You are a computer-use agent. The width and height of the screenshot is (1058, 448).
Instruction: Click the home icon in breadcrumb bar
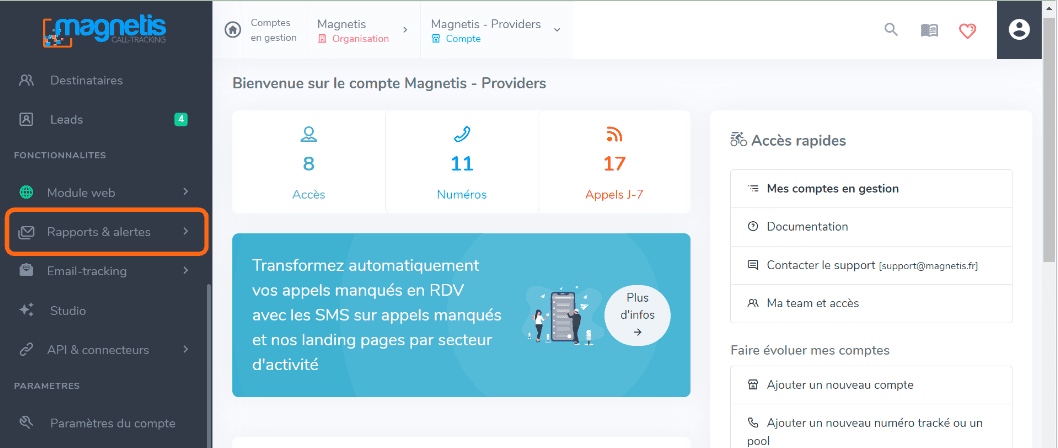(233, 30)
